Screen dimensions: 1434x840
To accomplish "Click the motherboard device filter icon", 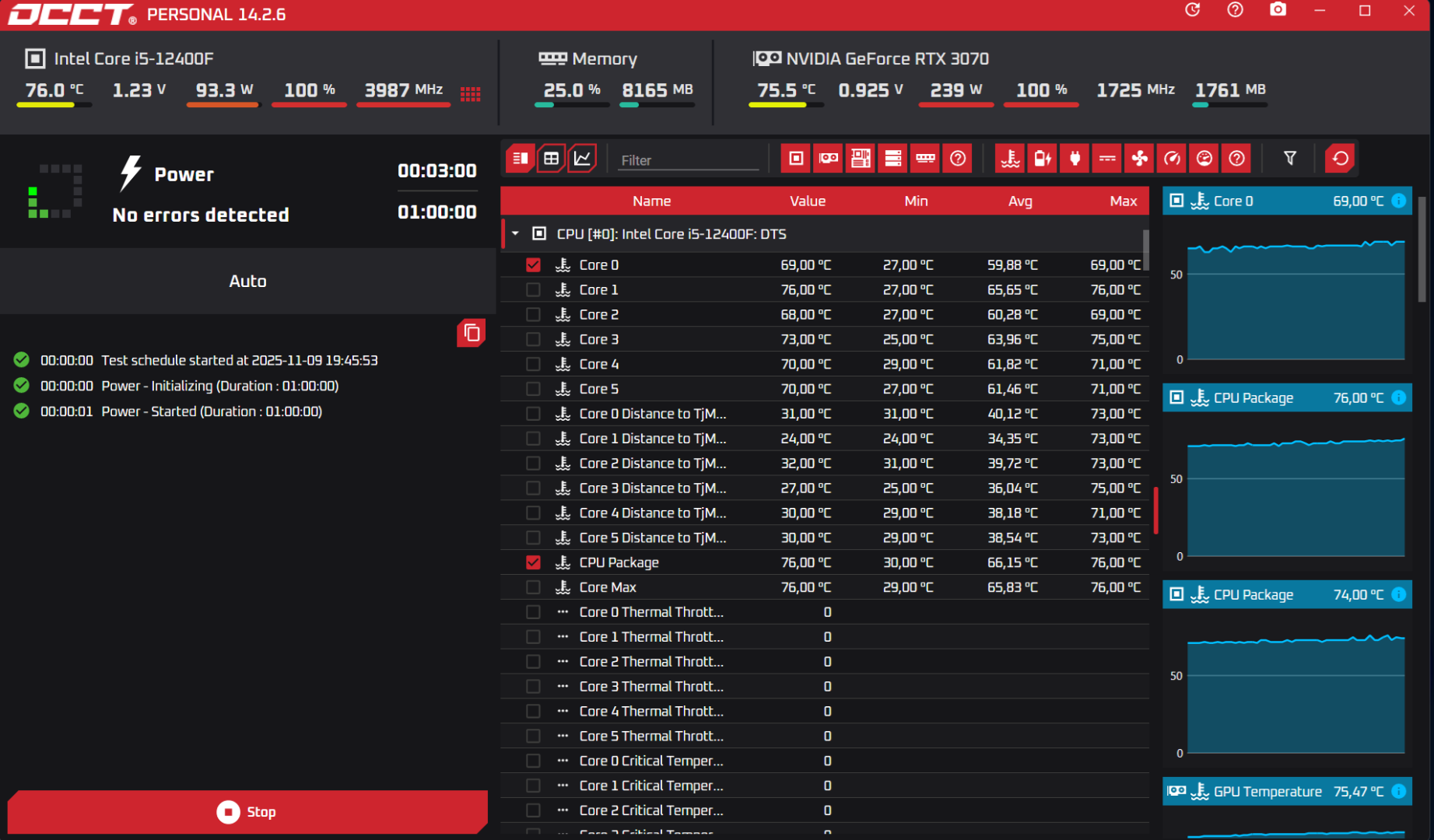I will tap(861, 159).
